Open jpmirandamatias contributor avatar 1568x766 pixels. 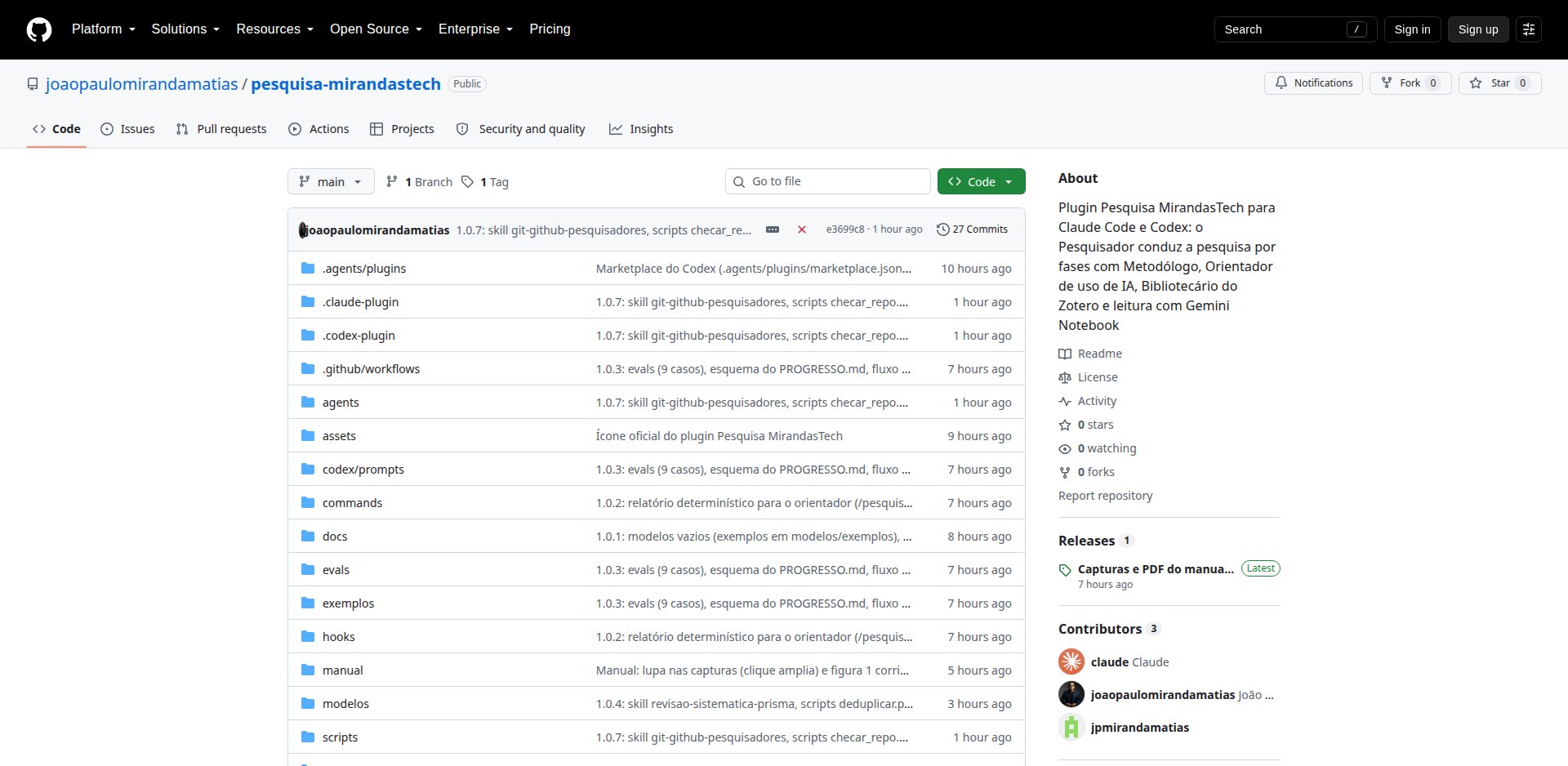tap(1071, 727)
